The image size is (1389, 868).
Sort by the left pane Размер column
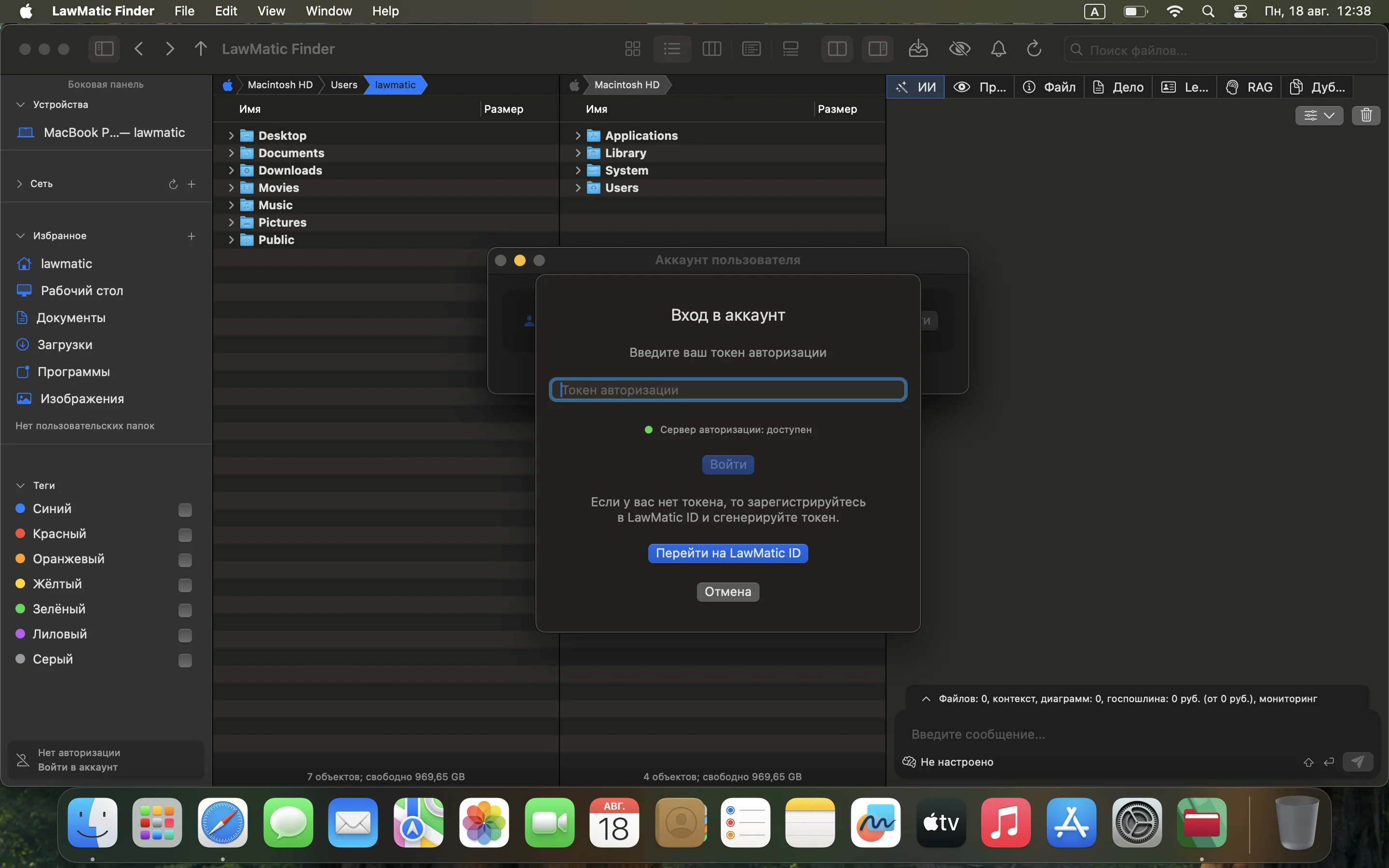point(504,109)
